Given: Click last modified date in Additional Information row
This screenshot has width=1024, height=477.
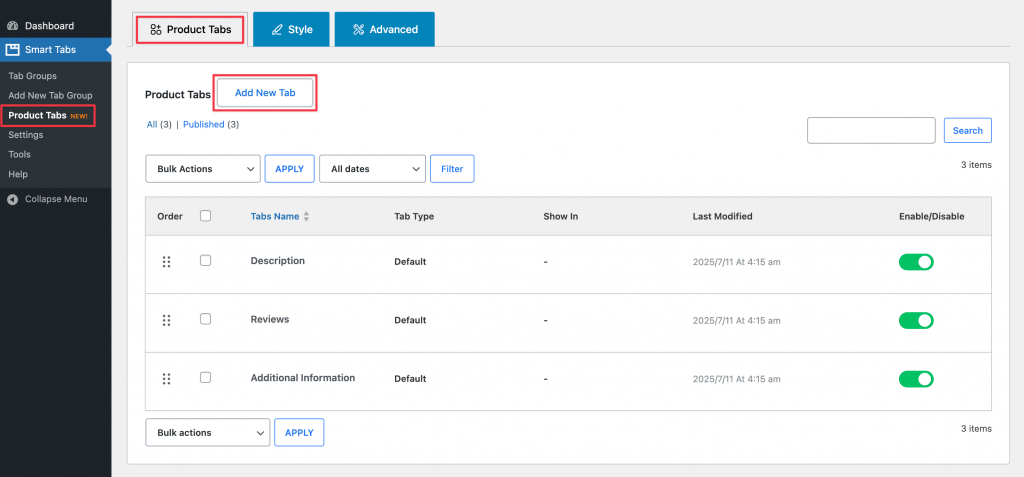Looking at the screenshot, I should [x=737, y=379].
